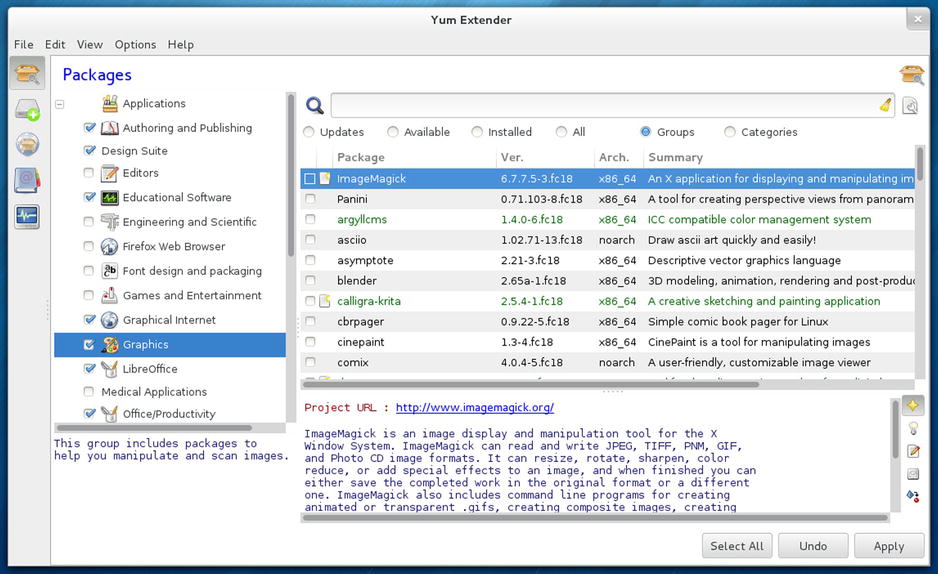
Task: Open the imagemagick.org project link
Action: pyautogui.click(x=475, y=408)
